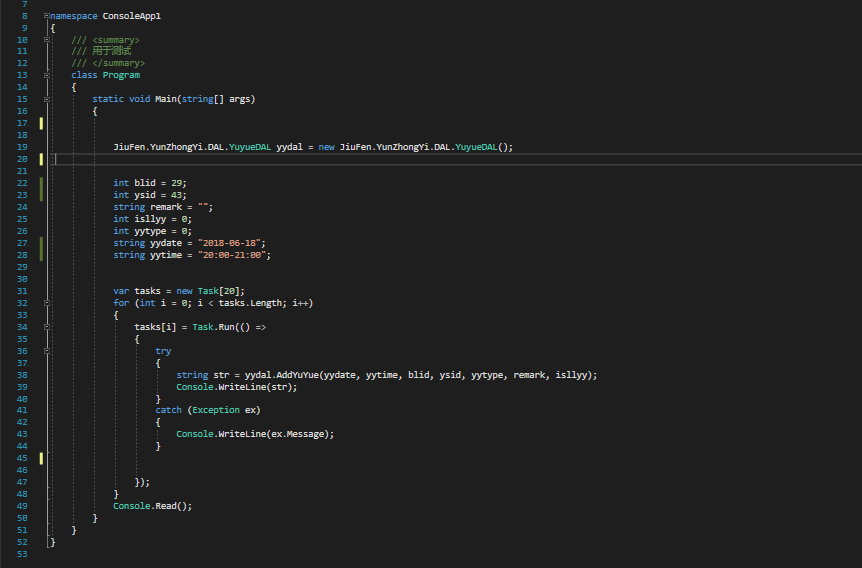Click line number 45 in the gutter
Image resolution: width=862 pixels, height=568 pixels.
[x=22, y=458]
